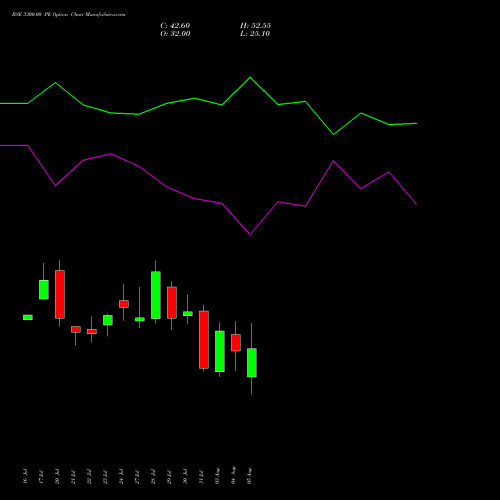Select the 16 Jul date label
This screenshot has width=500, height=500.
click(25, 476)
